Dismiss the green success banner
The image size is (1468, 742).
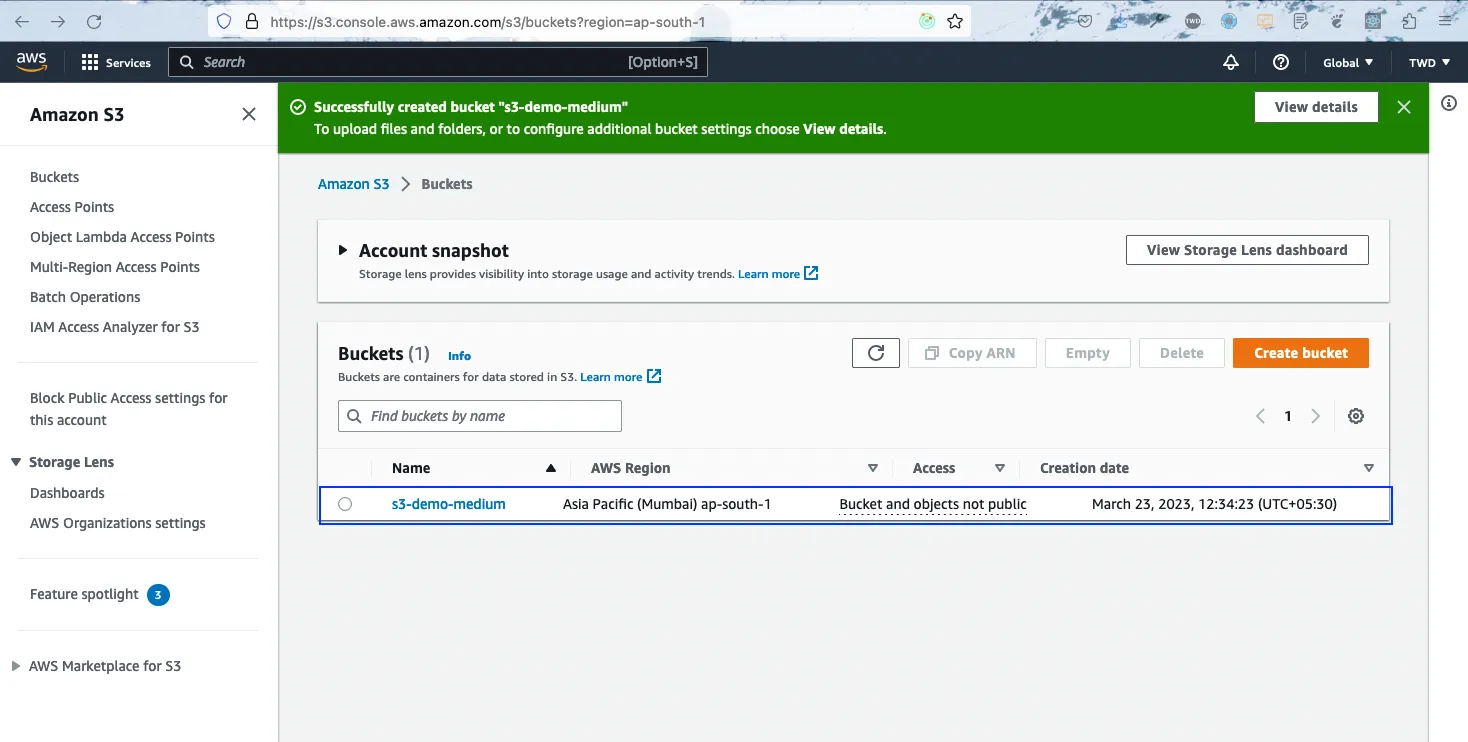coord(1404,107)
